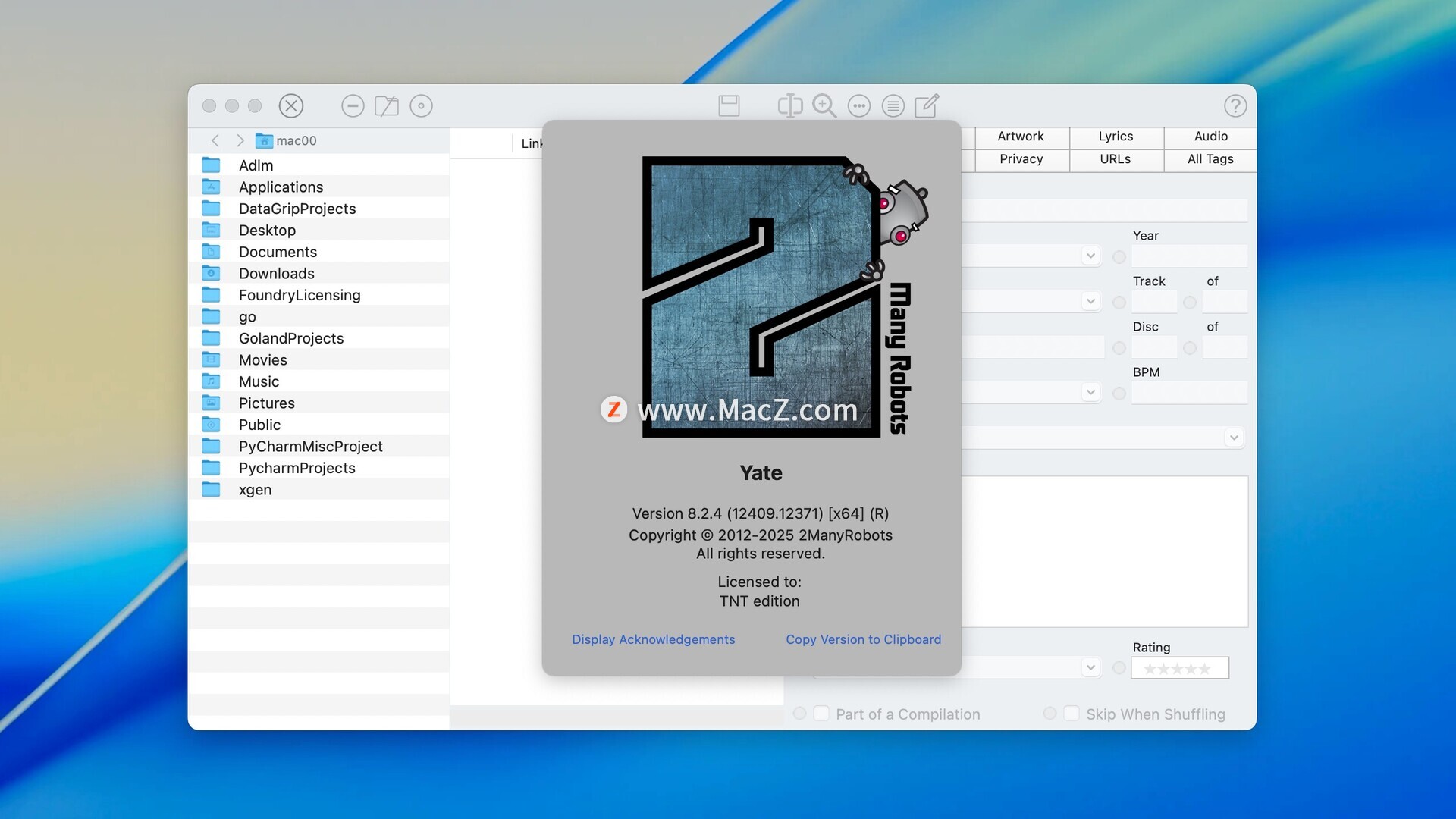Open help via the question mark icon

click(1235, 105)
